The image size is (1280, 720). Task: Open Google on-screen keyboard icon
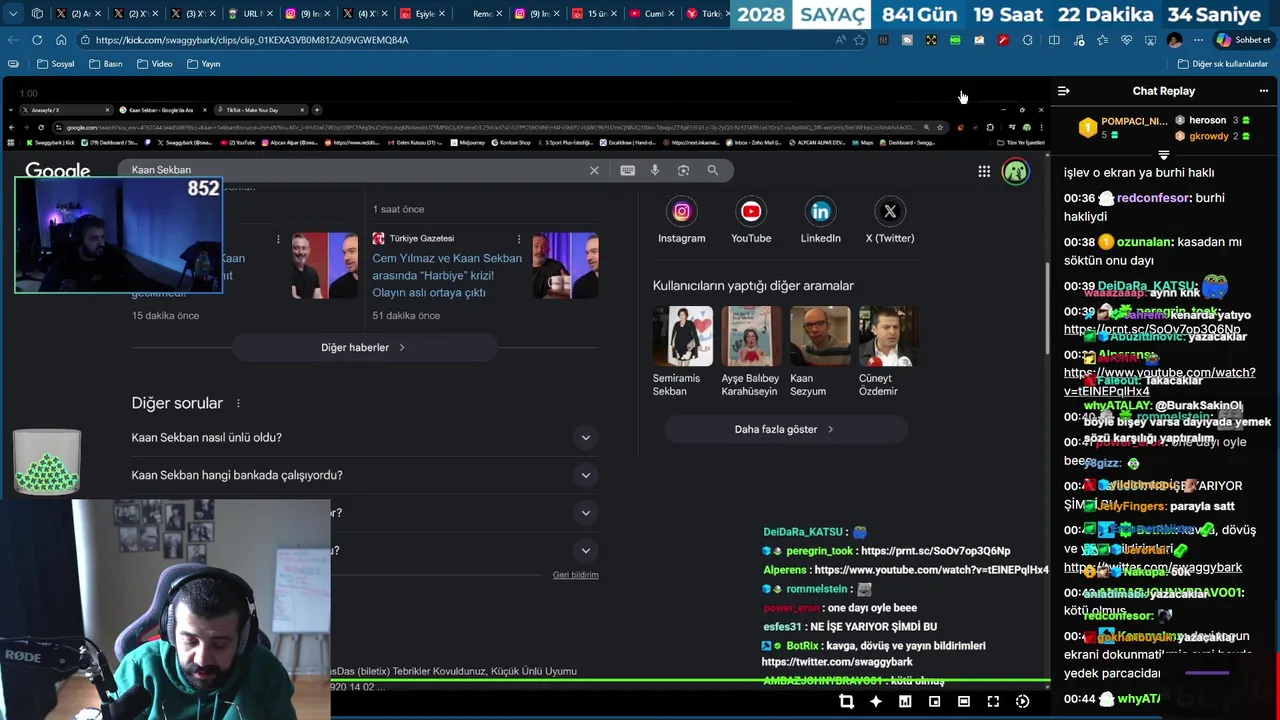(627, 170)
